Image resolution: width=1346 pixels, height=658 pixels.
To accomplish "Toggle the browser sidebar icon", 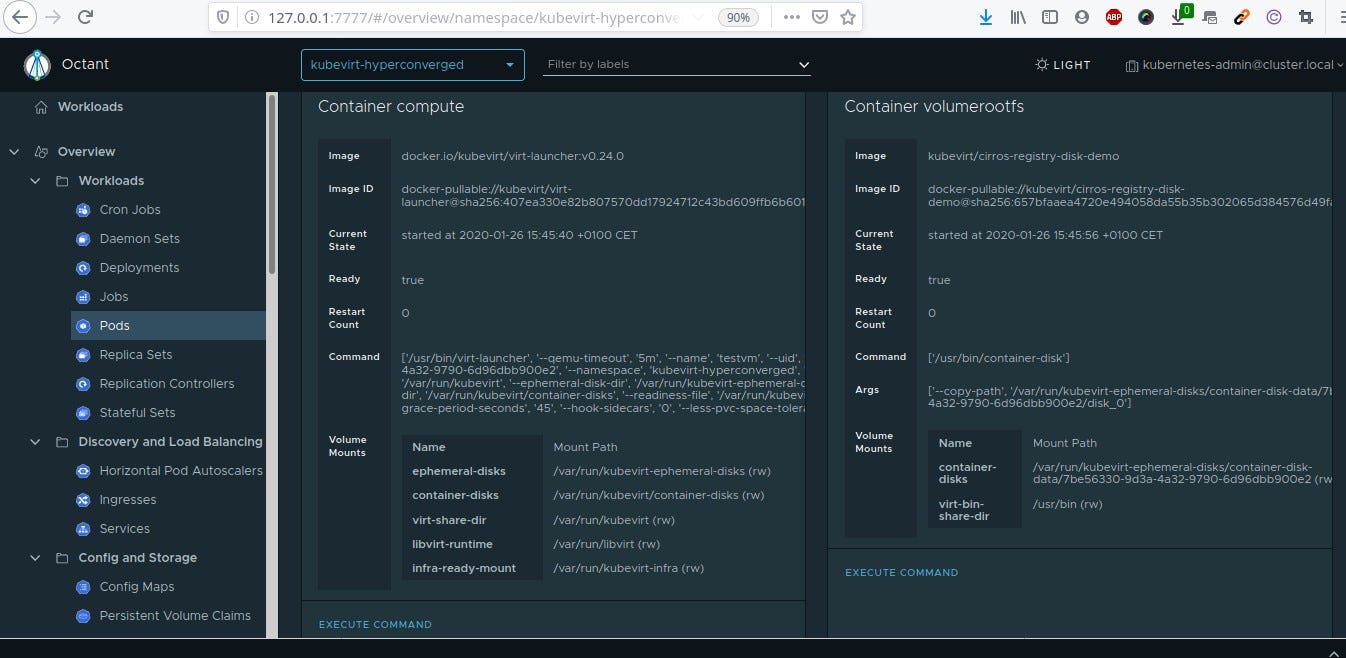I will [1049, 17].
